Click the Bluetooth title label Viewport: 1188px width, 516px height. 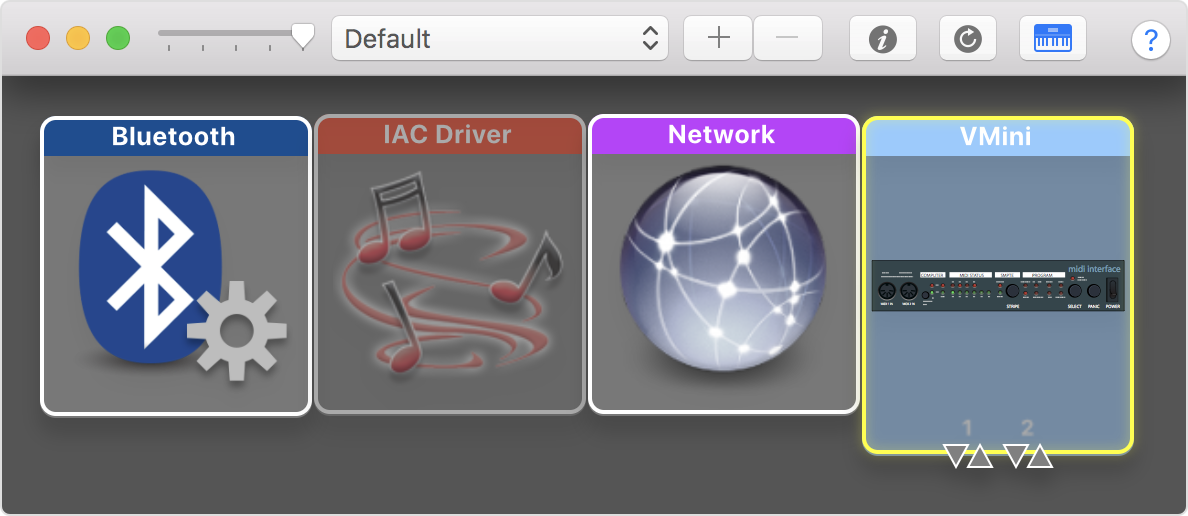[x=174, y=136]
